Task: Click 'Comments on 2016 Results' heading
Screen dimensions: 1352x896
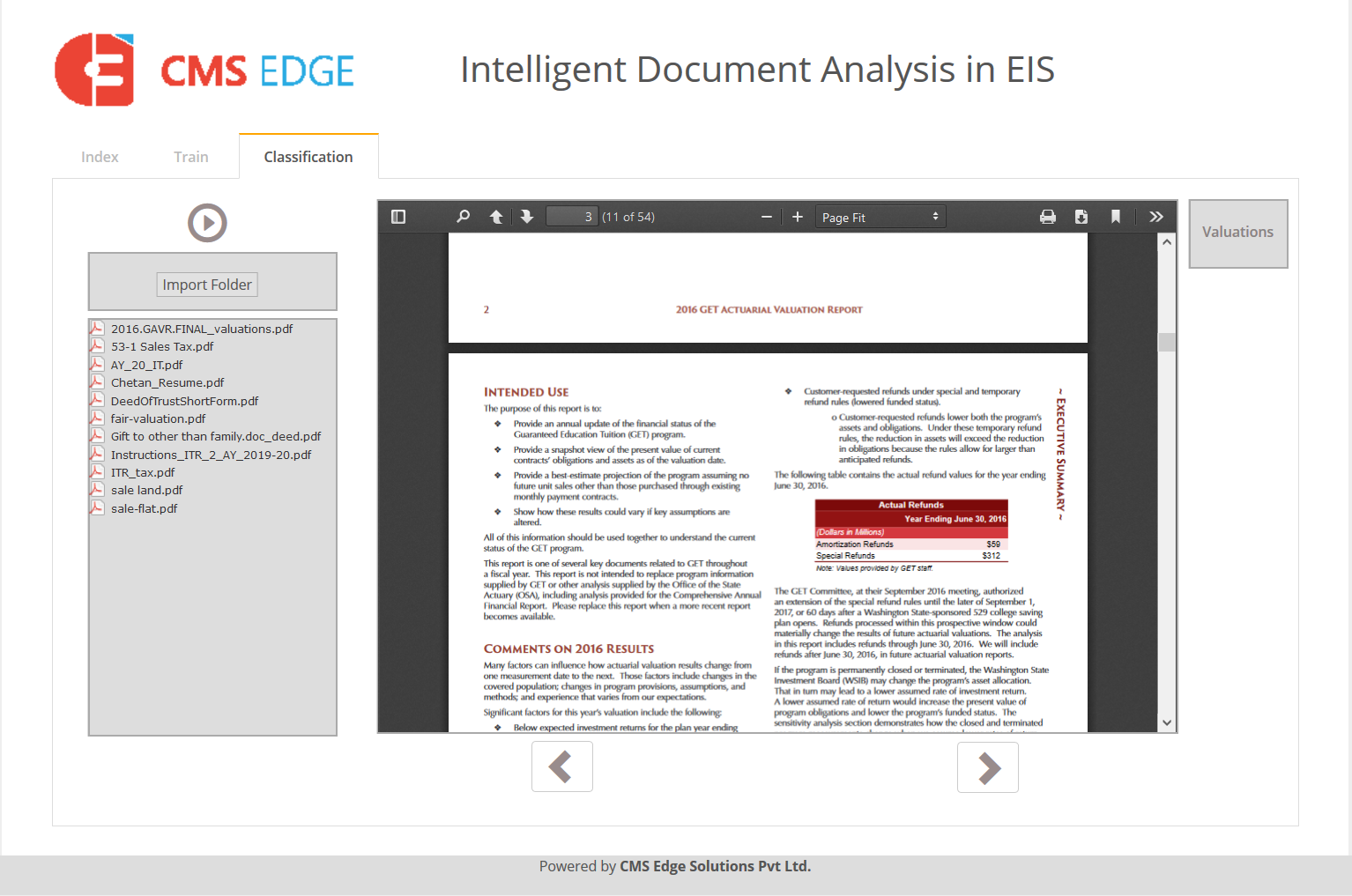Action: 568,648
